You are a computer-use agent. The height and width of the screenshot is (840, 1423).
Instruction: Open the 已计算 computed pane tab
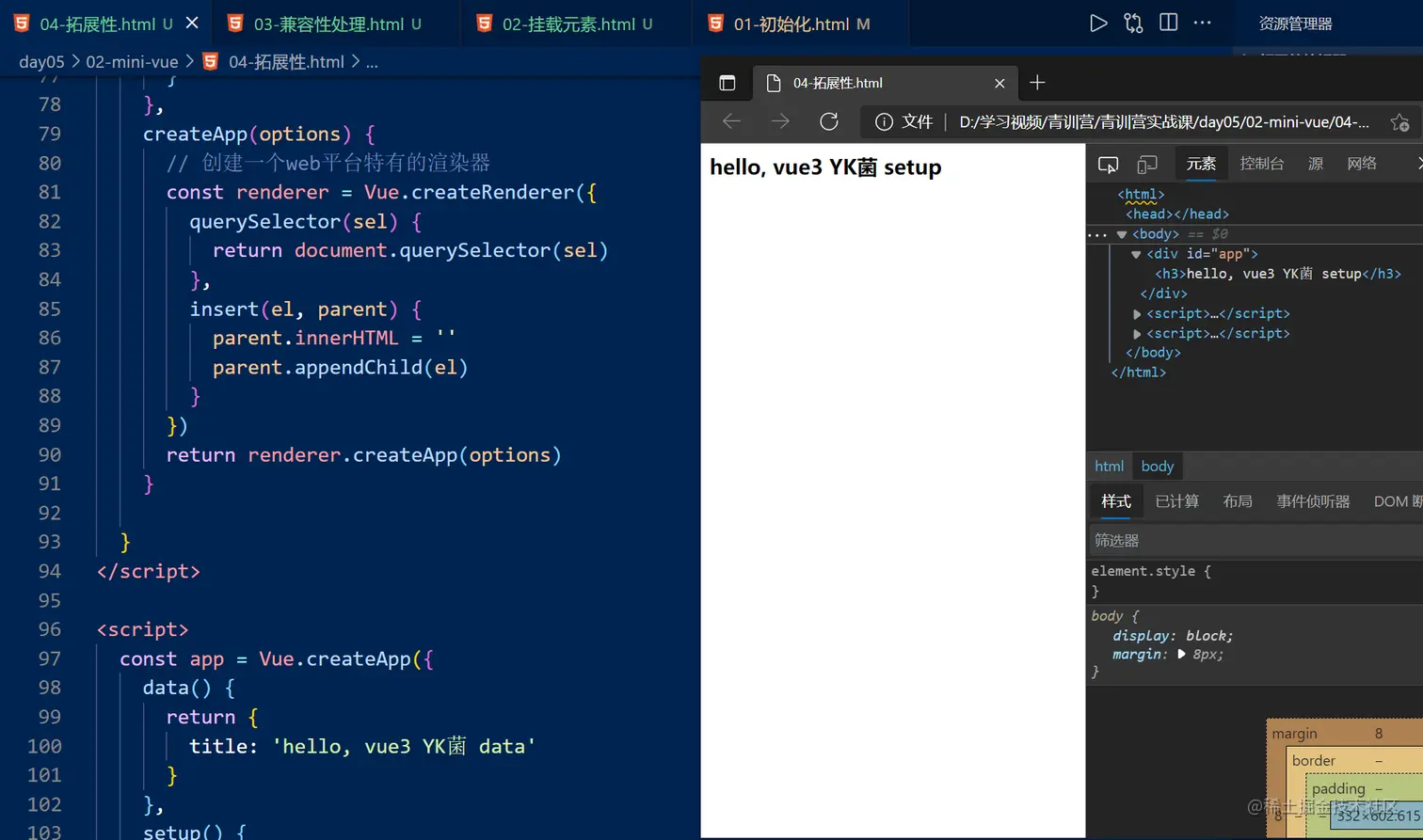[1176, 501]
